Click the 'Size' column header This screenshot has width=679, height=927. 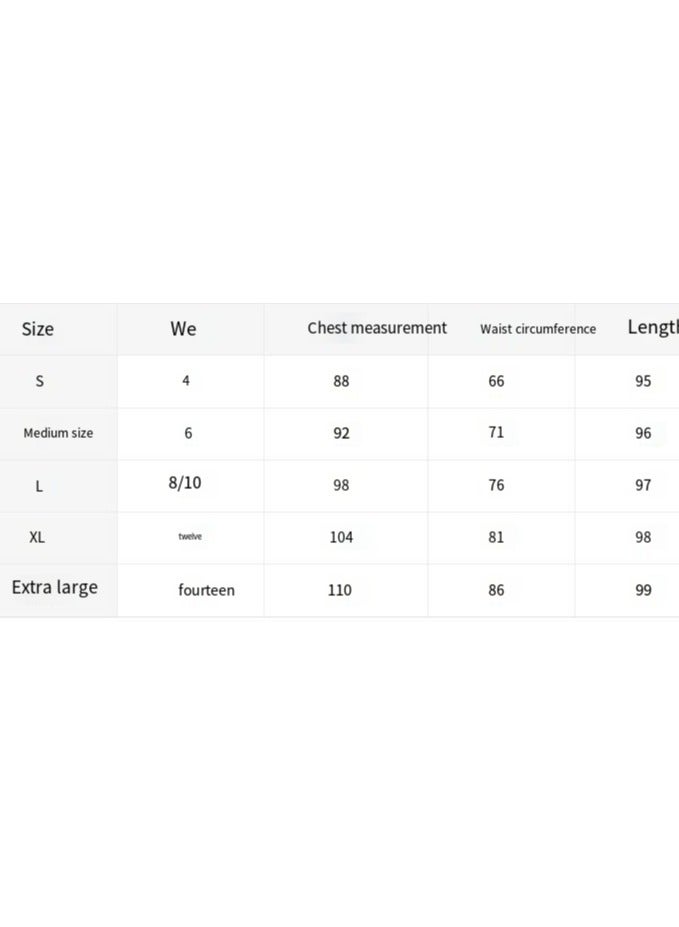click(38, 329)
